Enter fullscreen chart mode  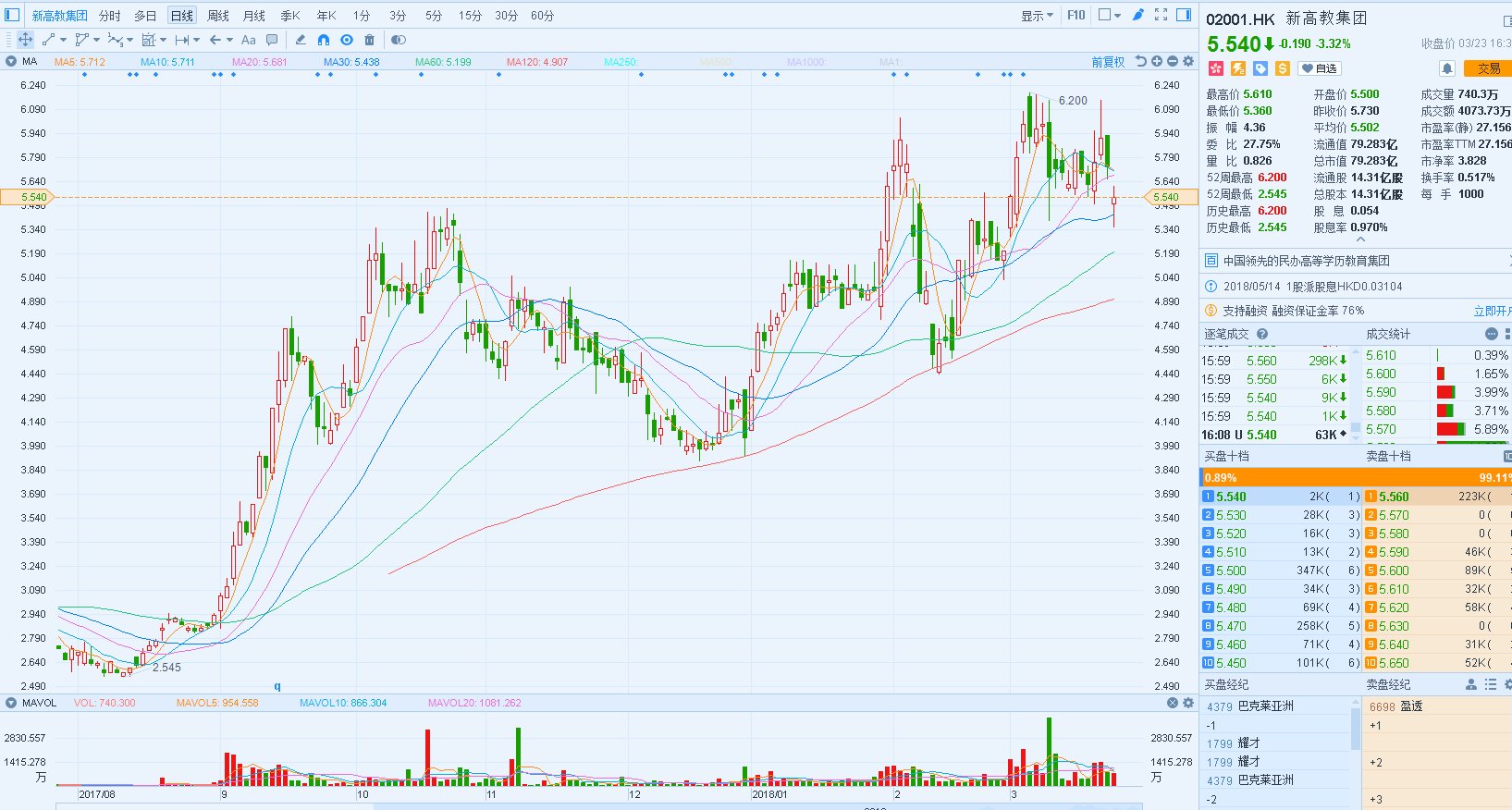click(1161, 15)
